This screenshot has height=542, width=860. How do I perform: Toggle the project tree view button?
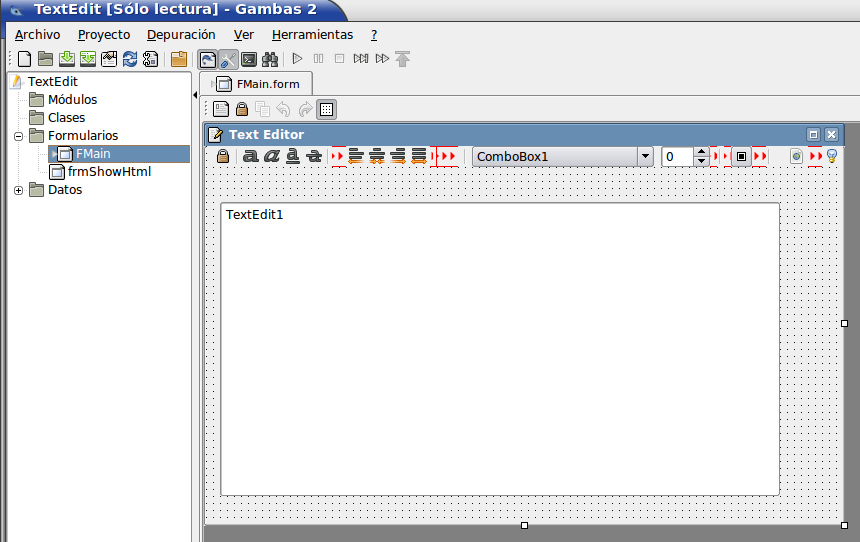pyautogui.click(x=208, y=59)
